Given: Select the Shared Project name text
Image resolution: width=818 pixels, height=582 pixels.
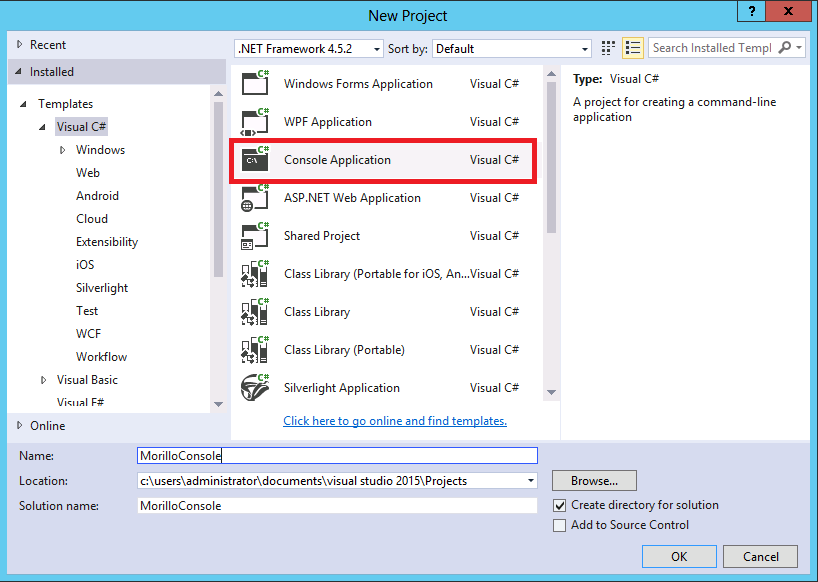Looking at the screenshot, I should [x=322, y=236].
